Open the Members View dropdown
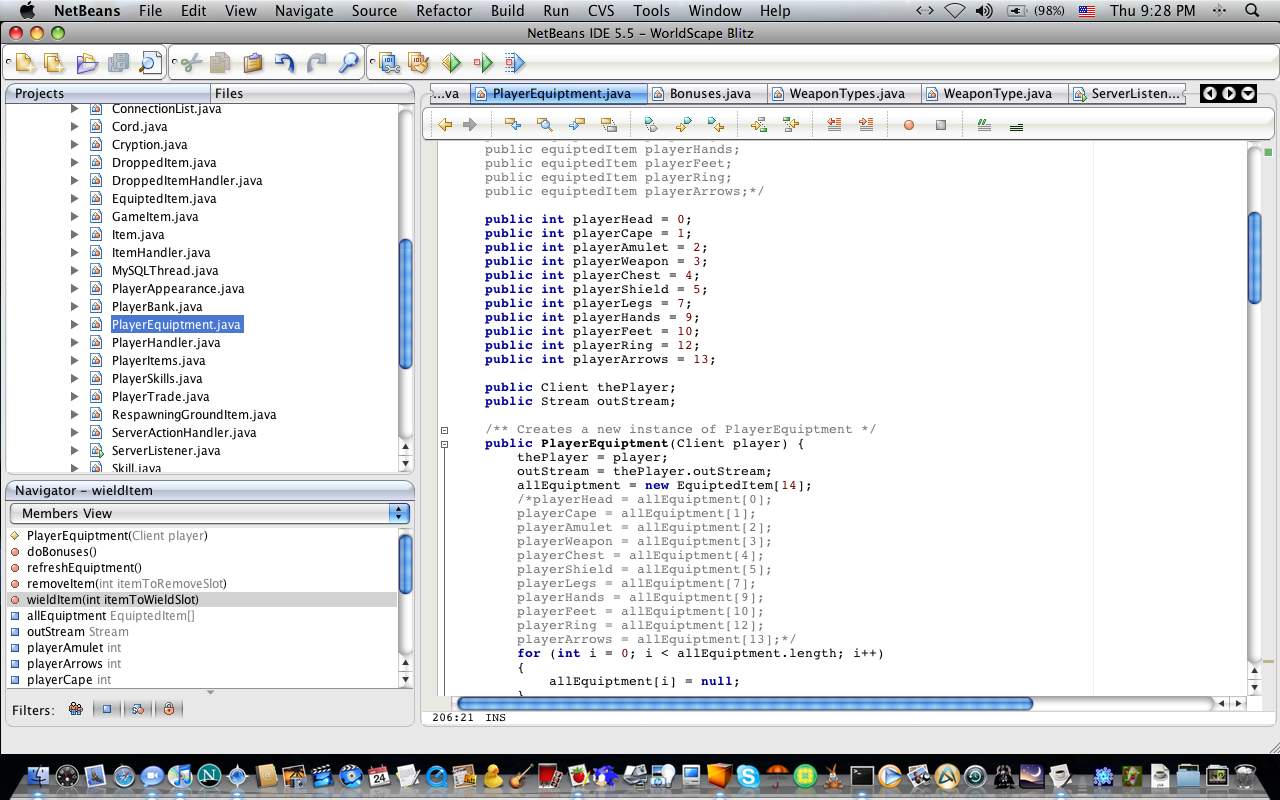The image size is (1280, 800). point(209,513)
